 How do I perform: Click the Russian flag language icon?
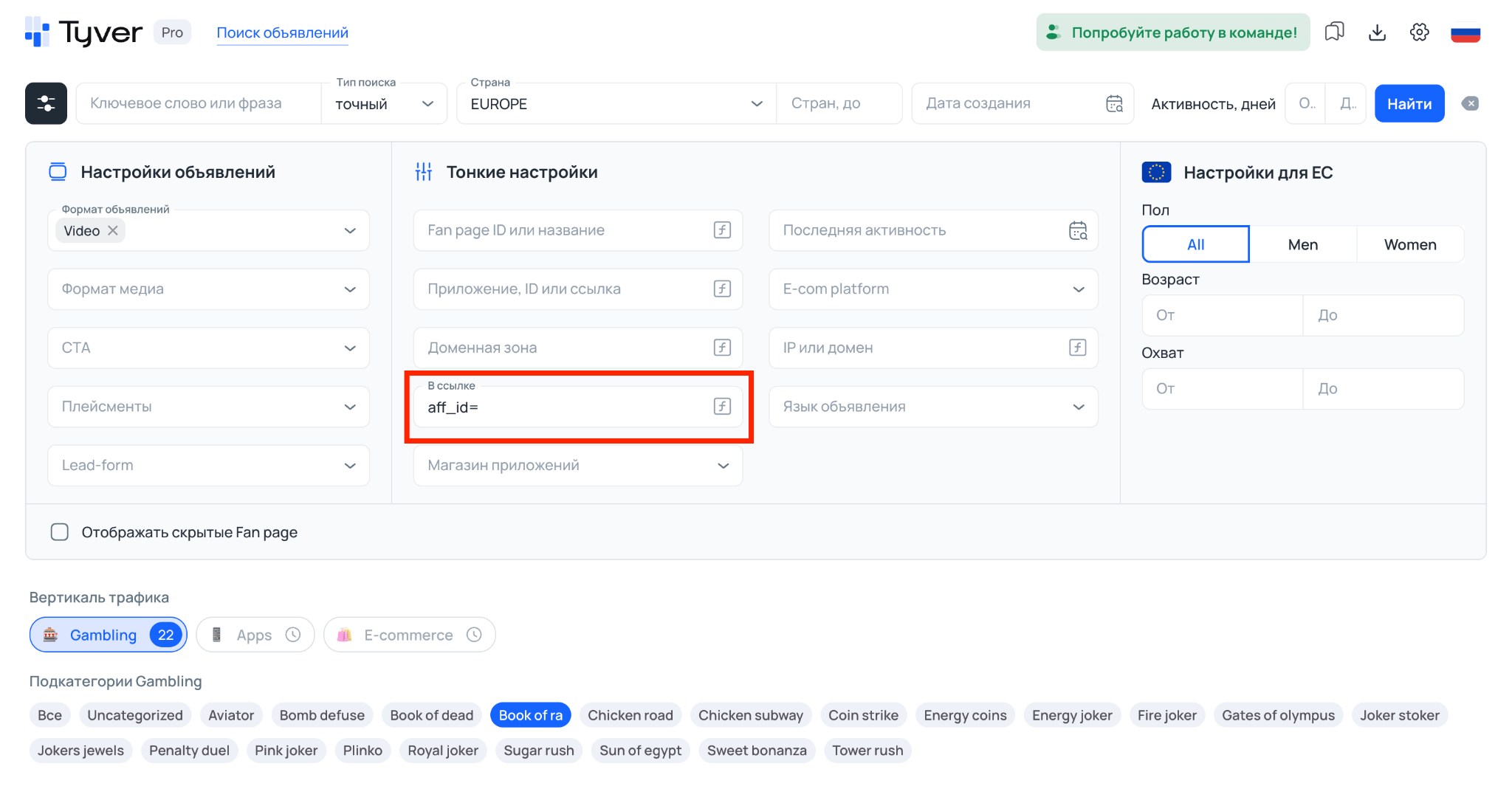pyautogui.click(x=1465, y=33)
